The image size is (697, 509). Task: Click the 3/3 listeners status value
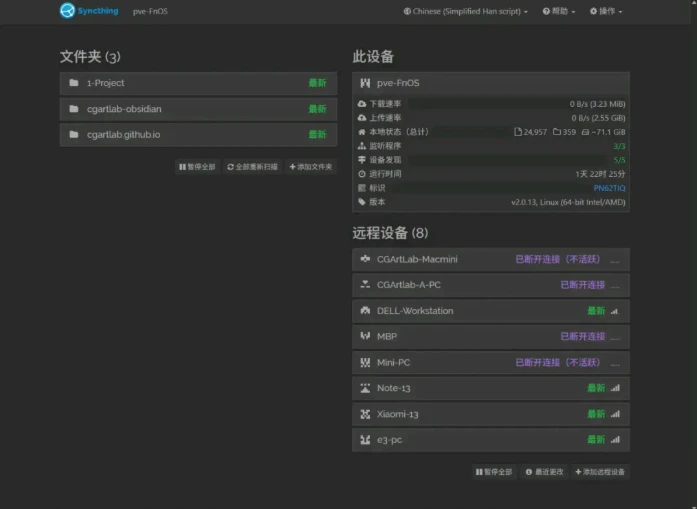(x=619, y=146)
